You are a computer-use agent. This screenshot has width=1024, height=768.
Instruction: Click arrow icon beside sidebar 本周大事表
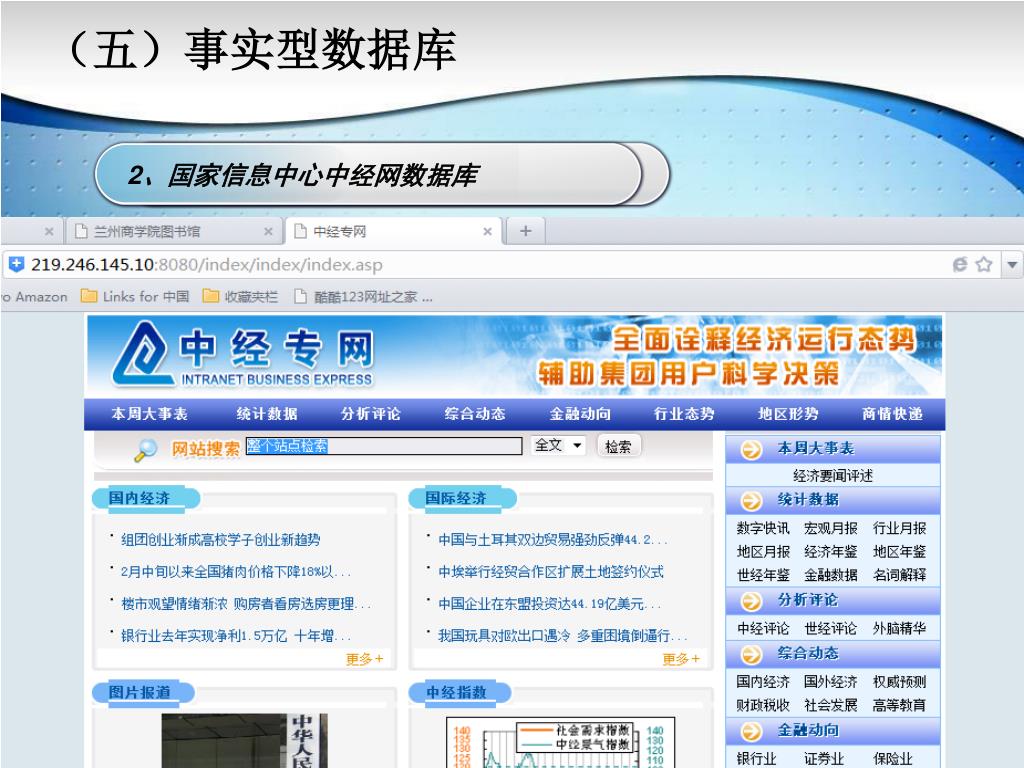coord(751,449)
